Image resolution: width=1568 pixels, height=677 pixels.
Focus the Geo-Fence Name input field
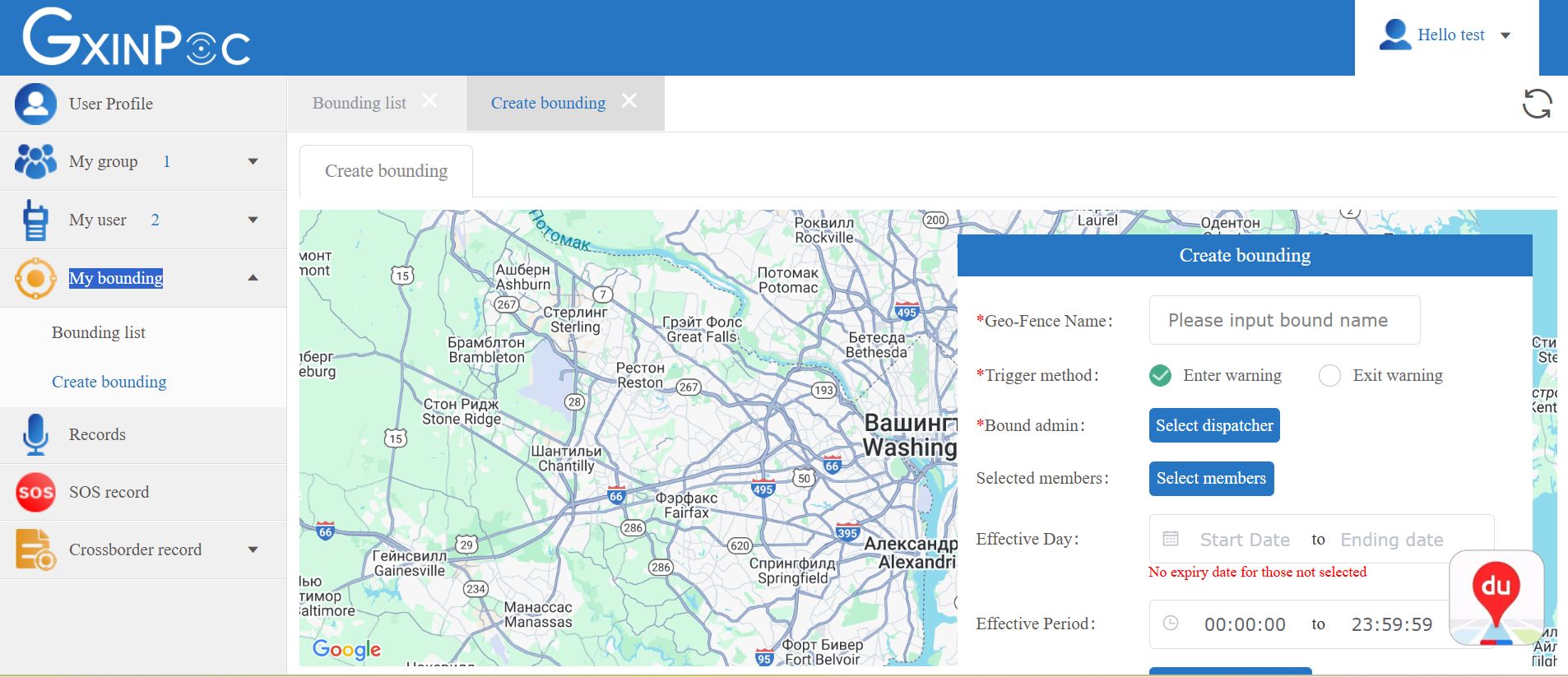tap(1284, 320)
